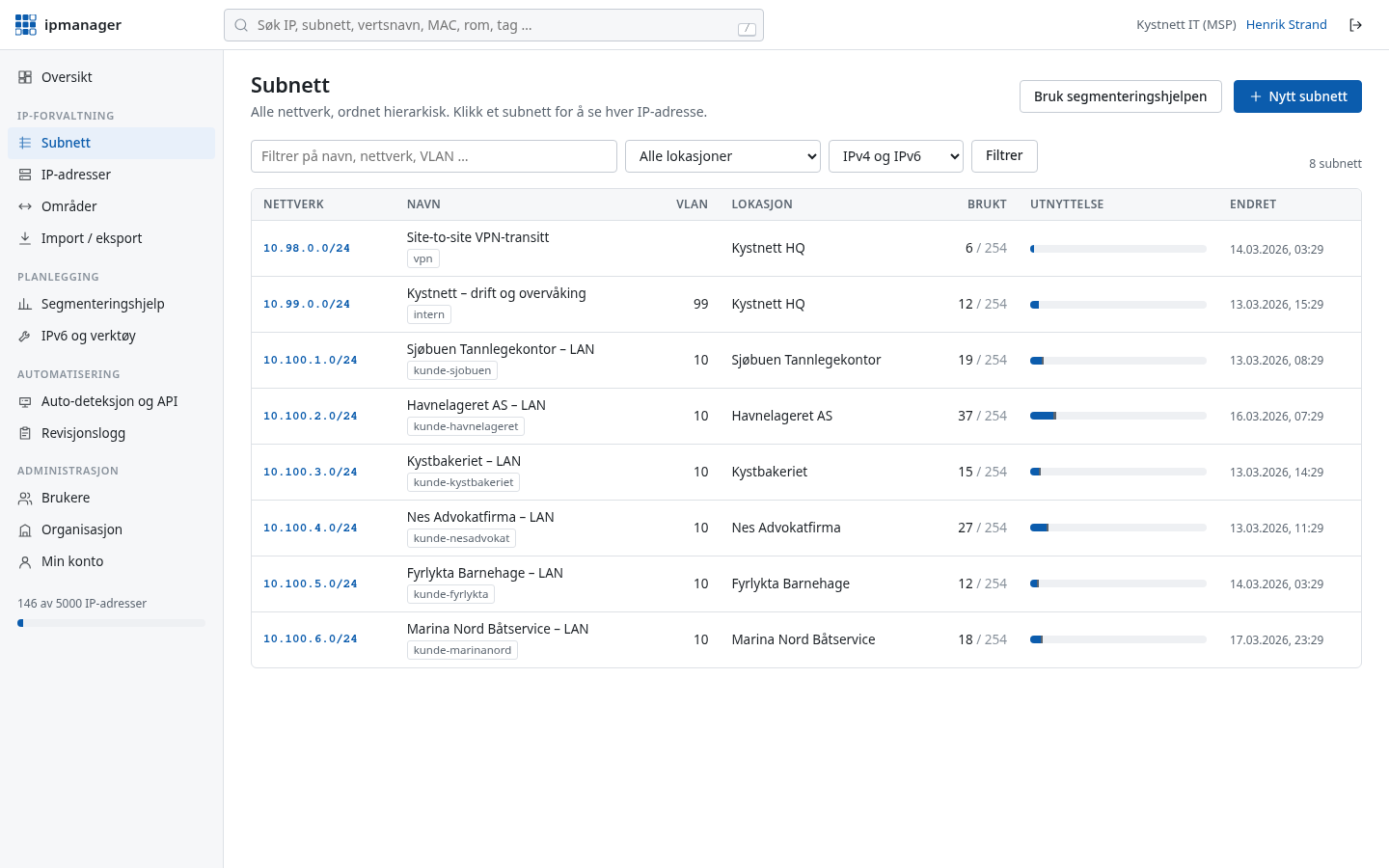Click the kunde-sjobuen tag
The height and width of the screenshot is (868, 1389).
pyautogui.click(x=452, y=370)
